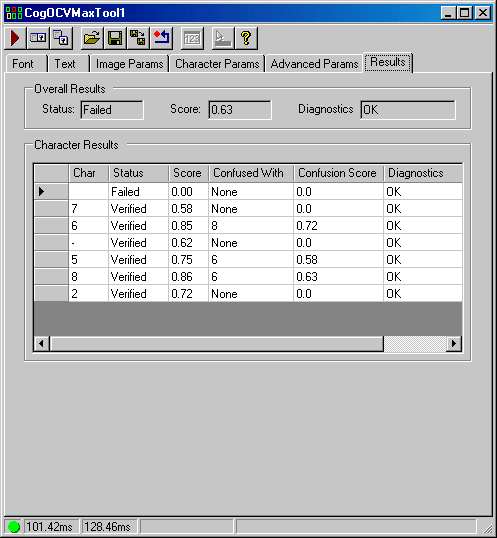Open the Character Params tab
Screen dimensions: 497x538
tap(217, 64)
